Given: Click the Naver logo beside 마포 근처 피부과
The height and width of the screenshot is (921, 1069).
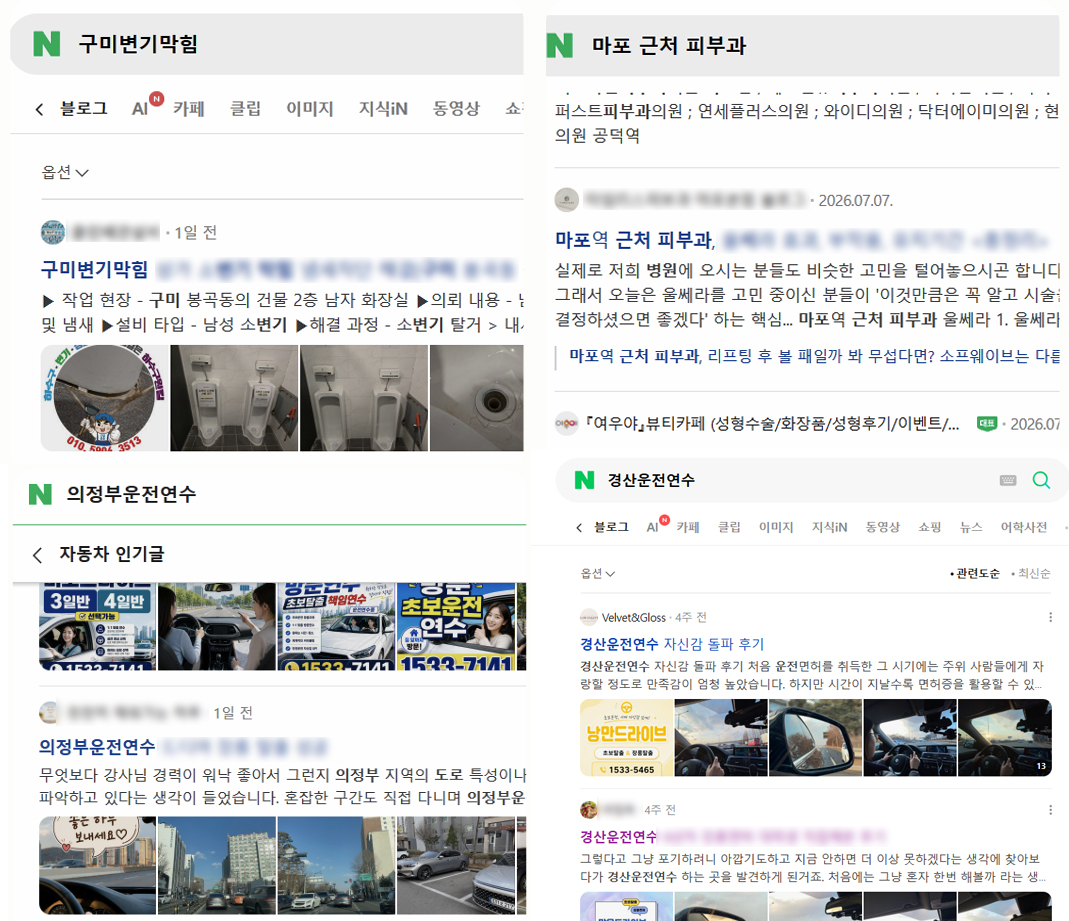Looking at the screenshot, I should click(560, 45).
